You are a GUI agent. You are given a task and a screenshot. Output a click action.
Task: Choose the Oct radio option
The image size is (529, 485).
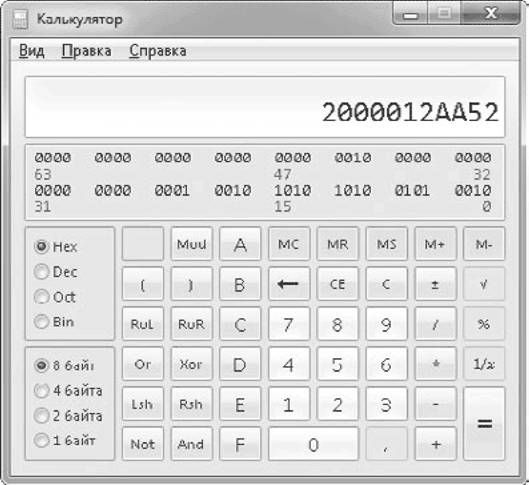tap(55, 297)
